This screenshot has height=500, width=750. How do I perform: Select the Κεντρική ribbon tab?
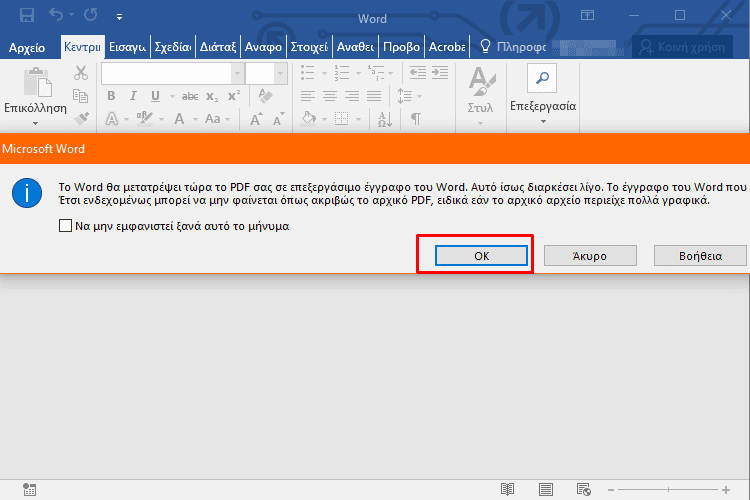82,47
